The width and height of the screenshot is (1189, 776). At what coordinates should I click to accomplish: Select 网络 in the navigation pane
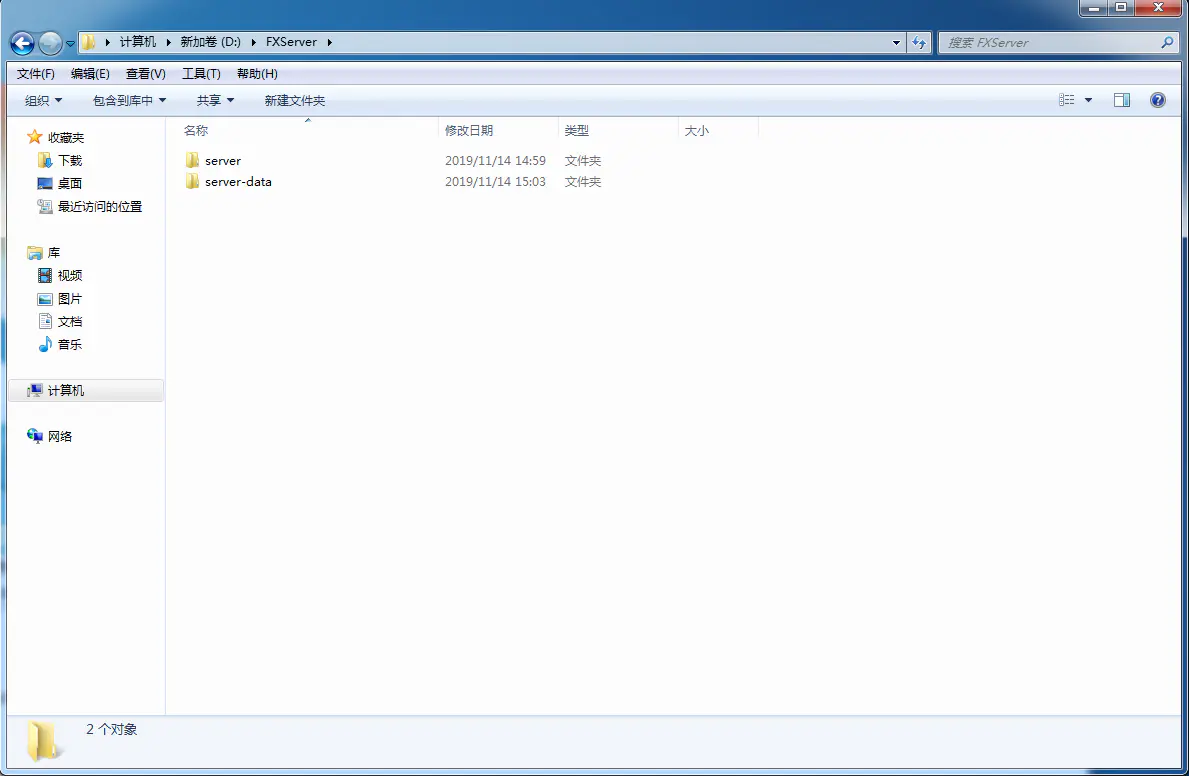click(x=60, y=436)
